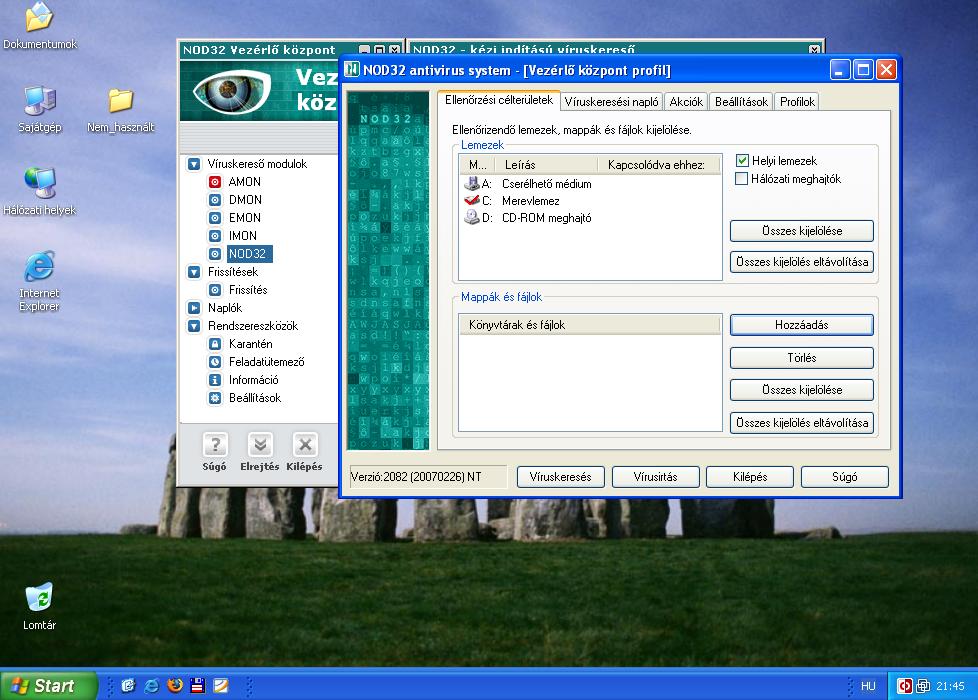Image resolution: width=978 pixels, height=700 pixels.
Task: Click the red NOD32 tray icon
Action: click(x=904, y=686)
